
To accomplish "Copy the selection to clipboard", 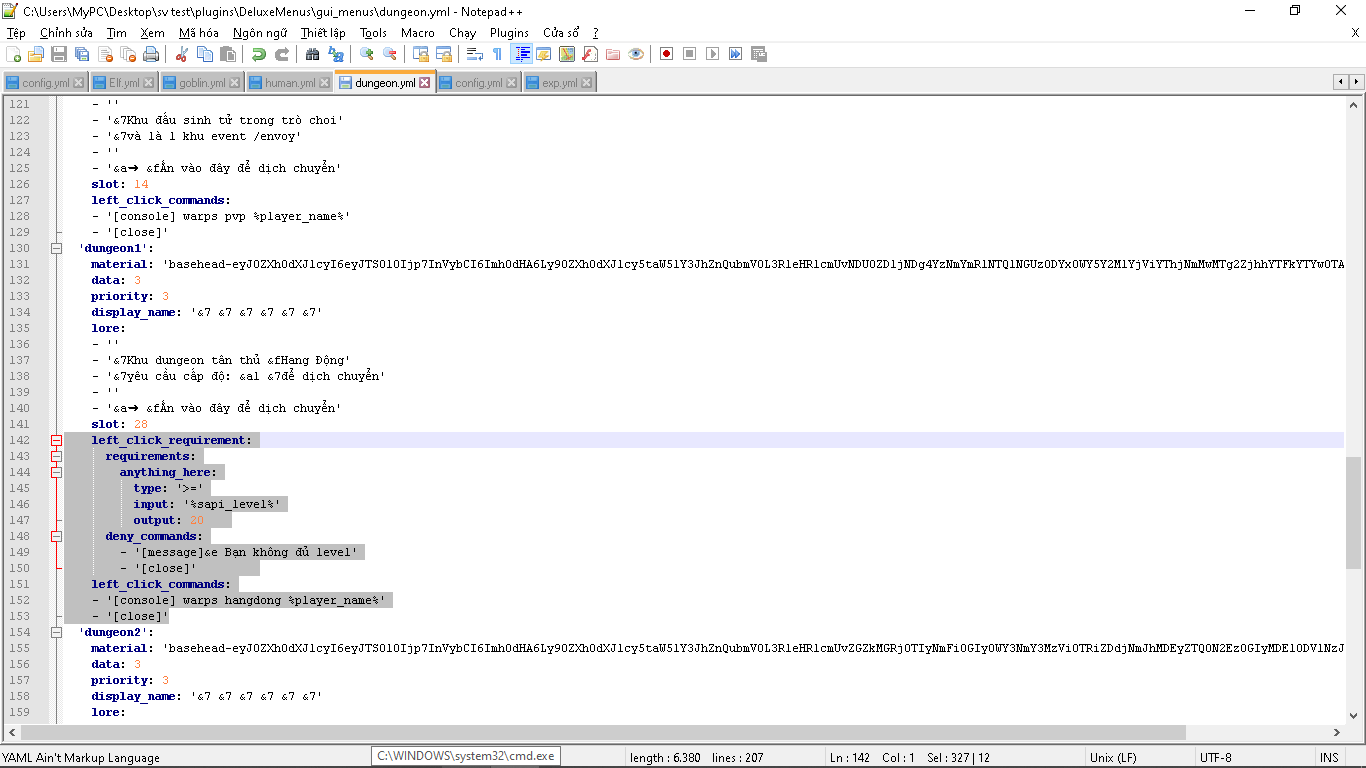I will pos(205,54).
